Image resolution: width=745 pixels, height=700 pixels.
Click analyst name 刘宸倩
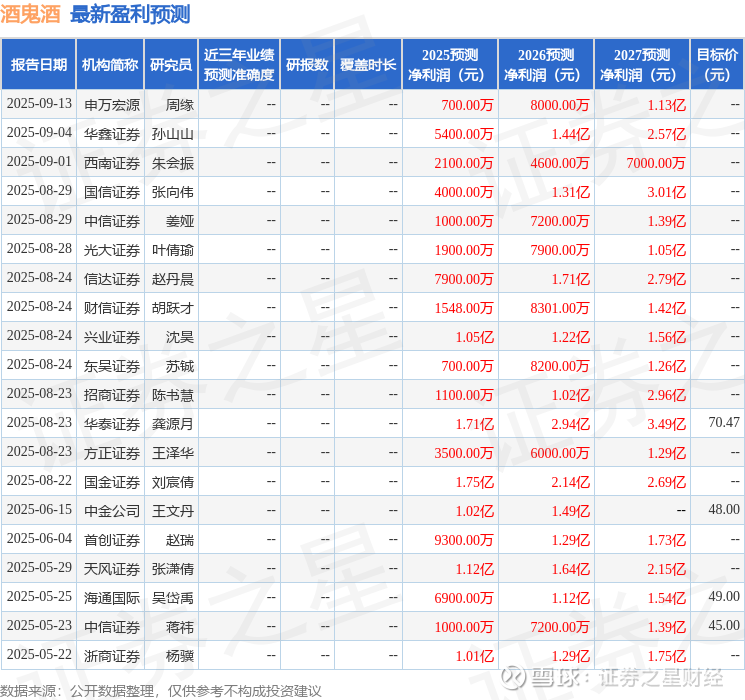[172, 482]
